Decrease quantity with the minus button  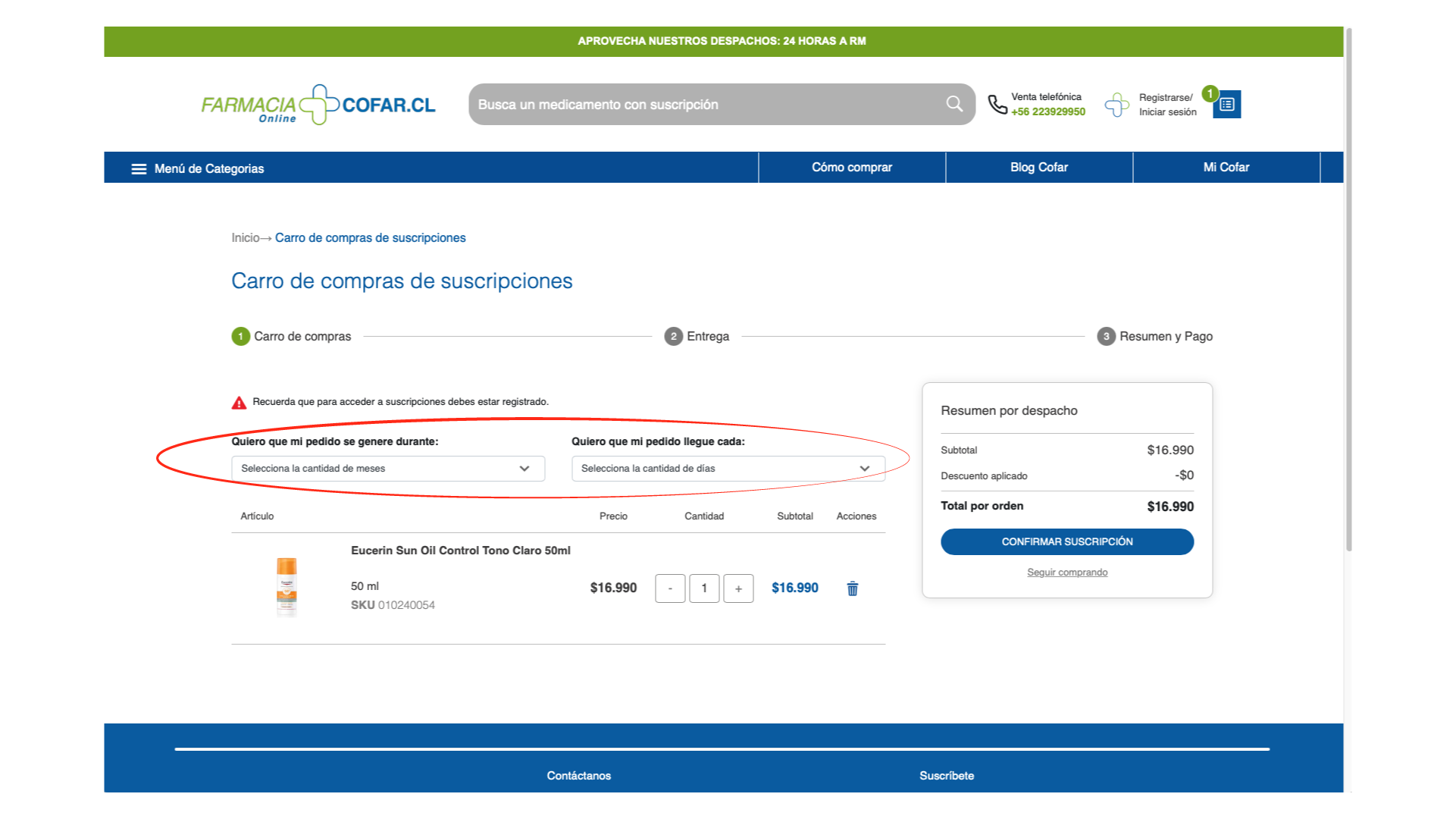pyautogui.click(x=670, y=588)
